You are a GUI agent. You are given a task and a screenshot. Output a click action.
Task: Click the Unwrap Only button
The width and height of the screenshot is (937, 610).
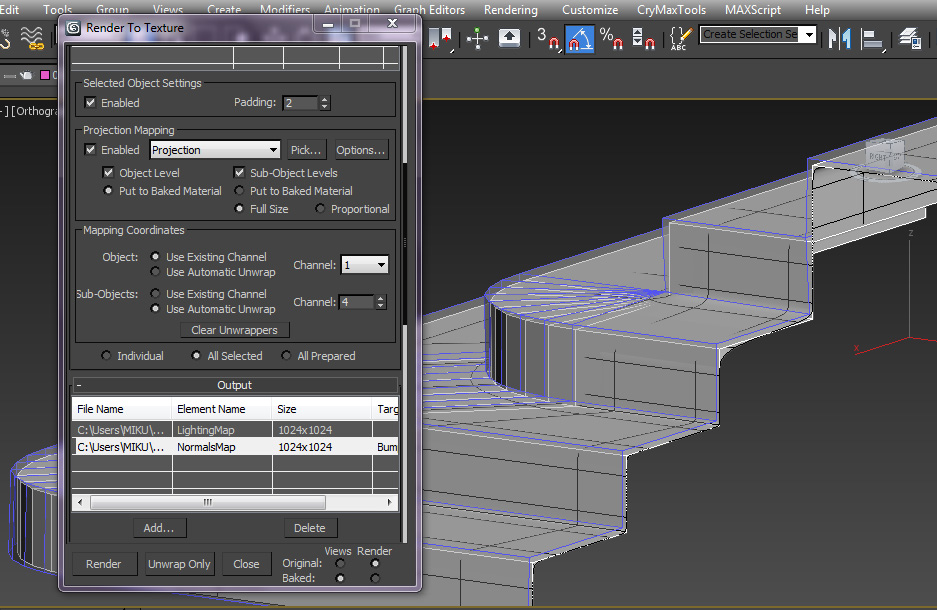click(179, 563)
